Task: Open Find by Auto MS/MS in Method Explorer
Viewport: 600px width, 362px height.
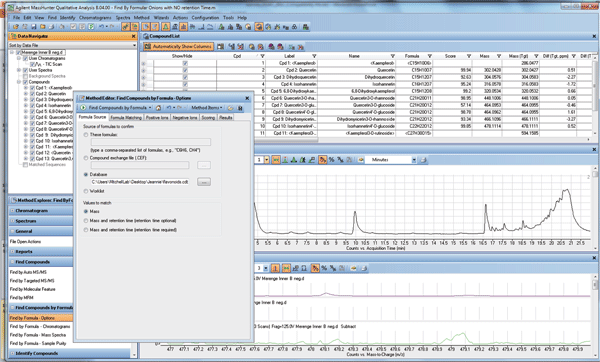Action: [28, 272]
